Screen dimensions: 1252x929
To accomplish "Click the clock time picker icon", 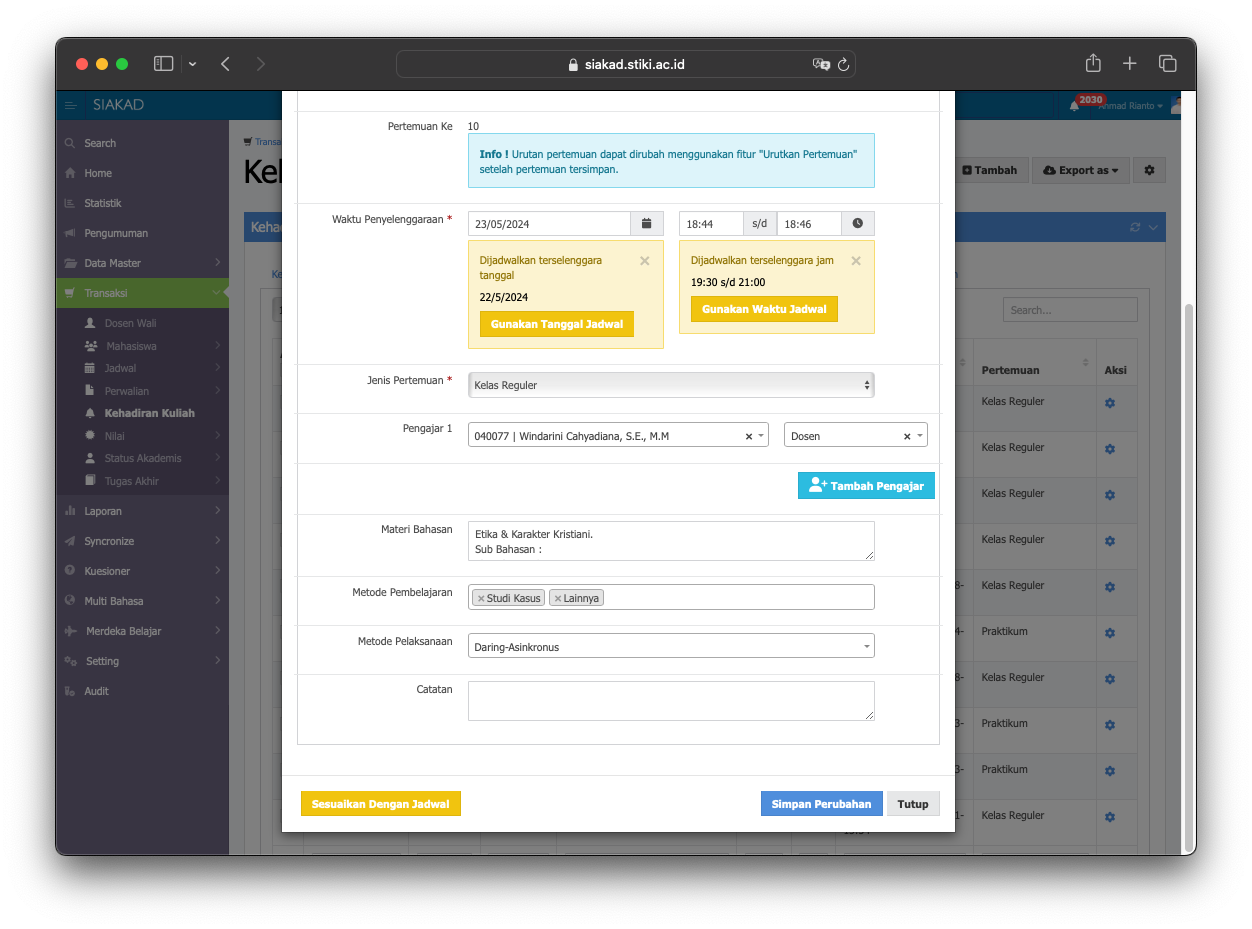I will 857,224.
